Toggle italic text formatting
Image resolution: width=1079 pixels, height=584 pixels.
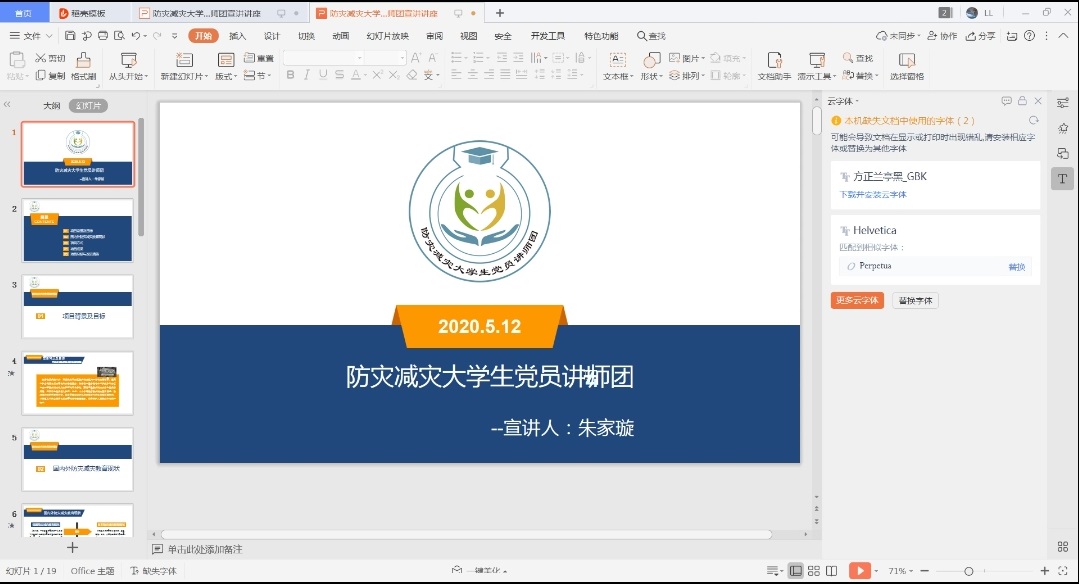[x=306, y=75]
